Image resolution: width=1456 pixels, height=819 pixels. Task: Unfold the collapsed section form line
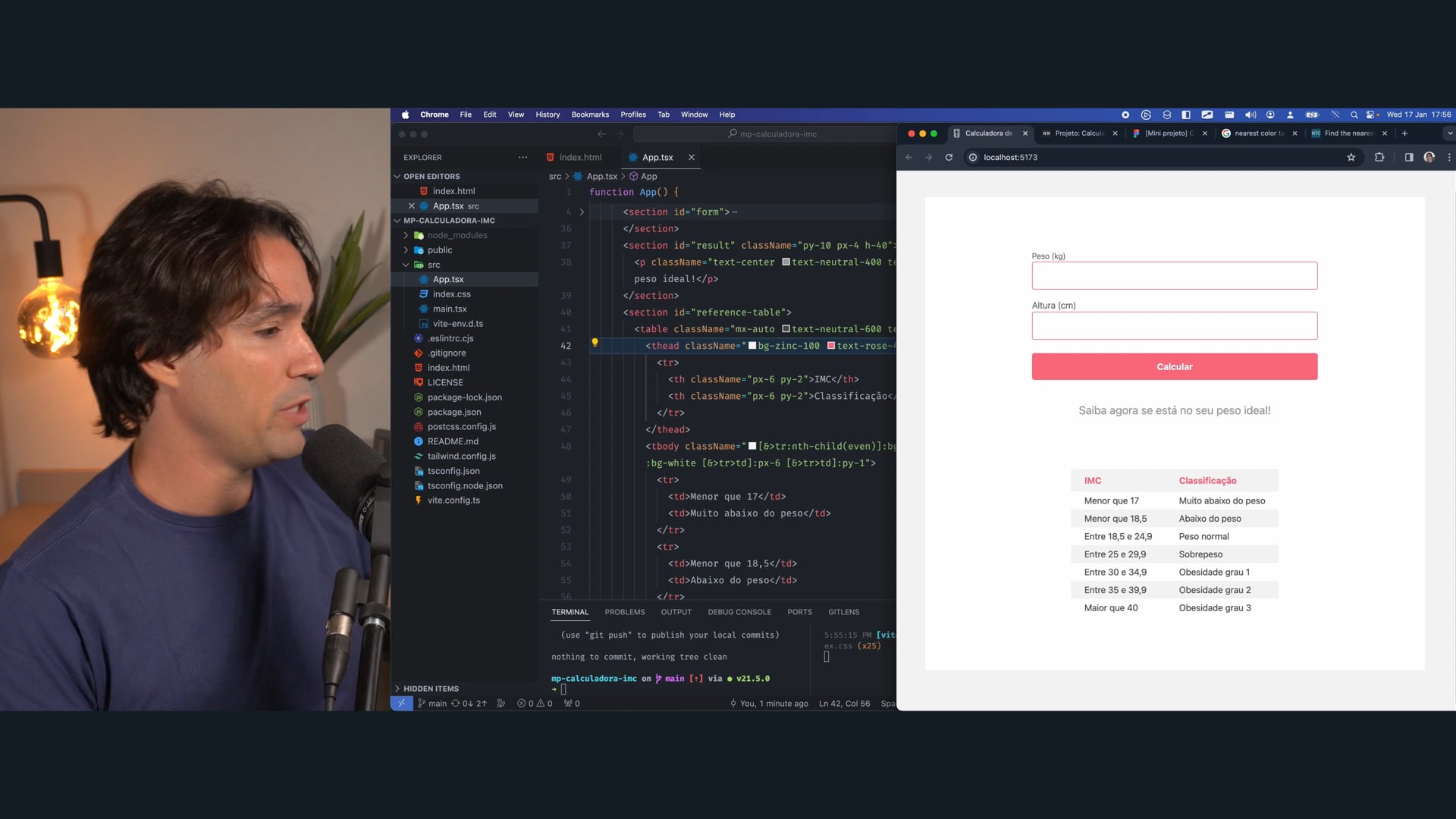[x=582, y=212]
